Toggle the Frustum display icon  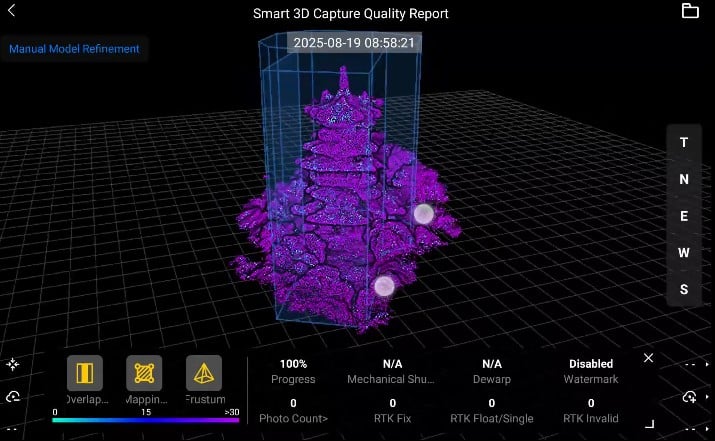[x=204, y=374]
